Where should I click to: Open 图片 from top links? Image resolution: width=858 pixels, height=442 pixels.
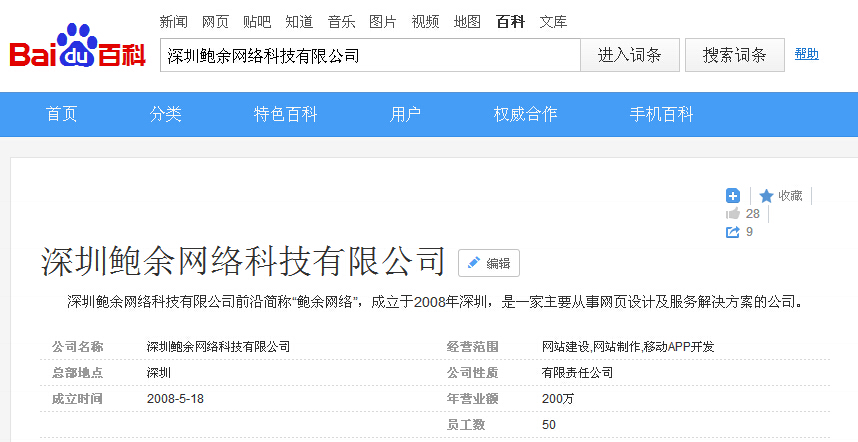click(383, 22)
